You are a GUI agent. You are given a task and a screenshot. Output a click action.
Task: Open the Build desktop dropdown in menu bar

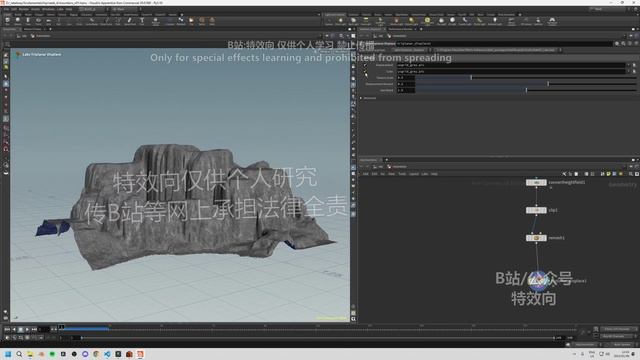coord(93,9)
